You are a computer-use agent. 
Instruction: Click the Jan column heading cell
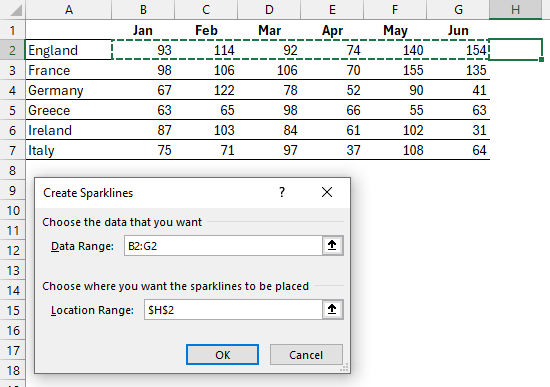point(143,30)
